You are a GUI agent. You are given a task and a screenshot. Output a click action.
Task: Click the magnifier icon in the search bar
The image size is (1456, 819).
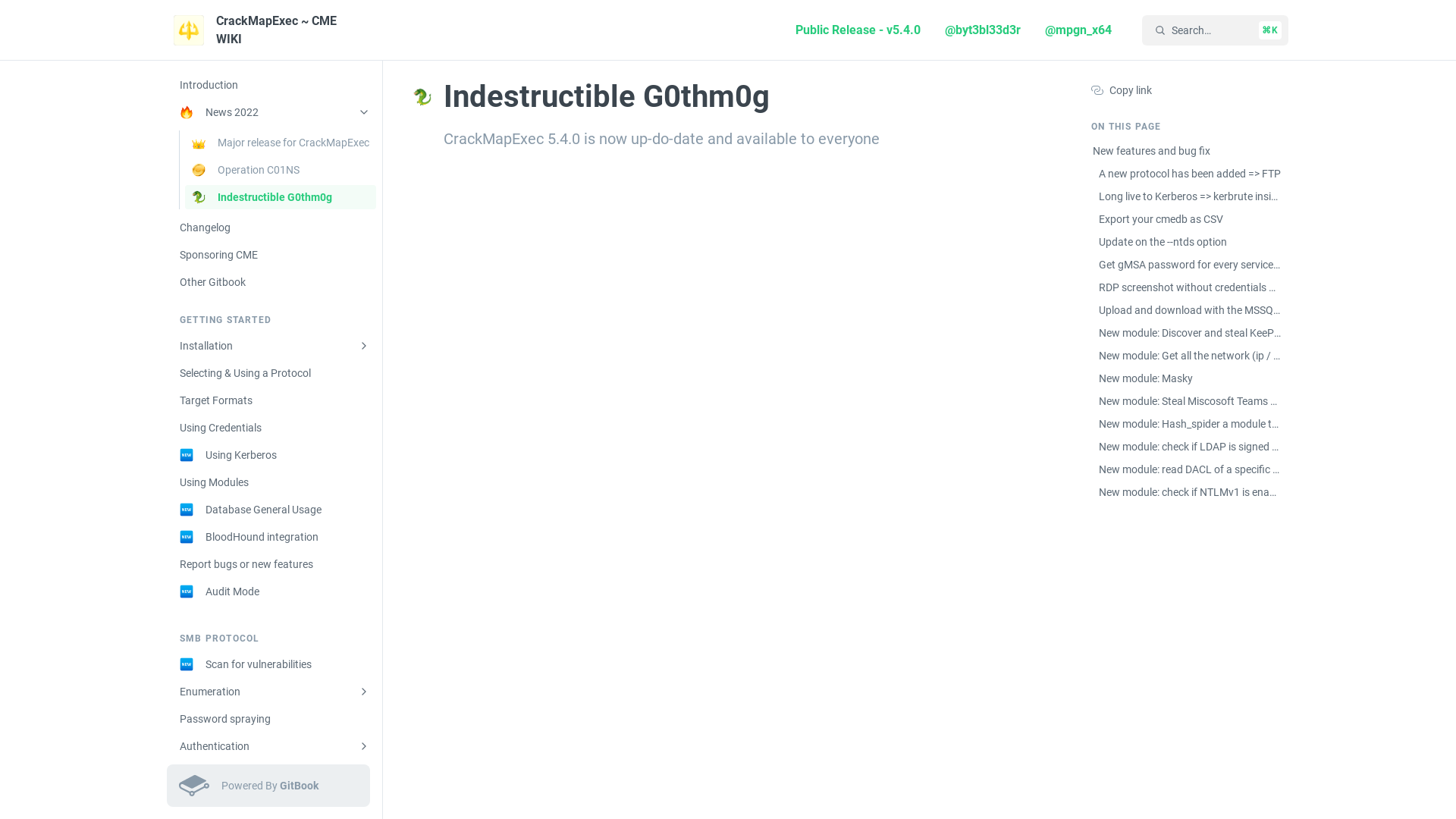coord(1160,30)
